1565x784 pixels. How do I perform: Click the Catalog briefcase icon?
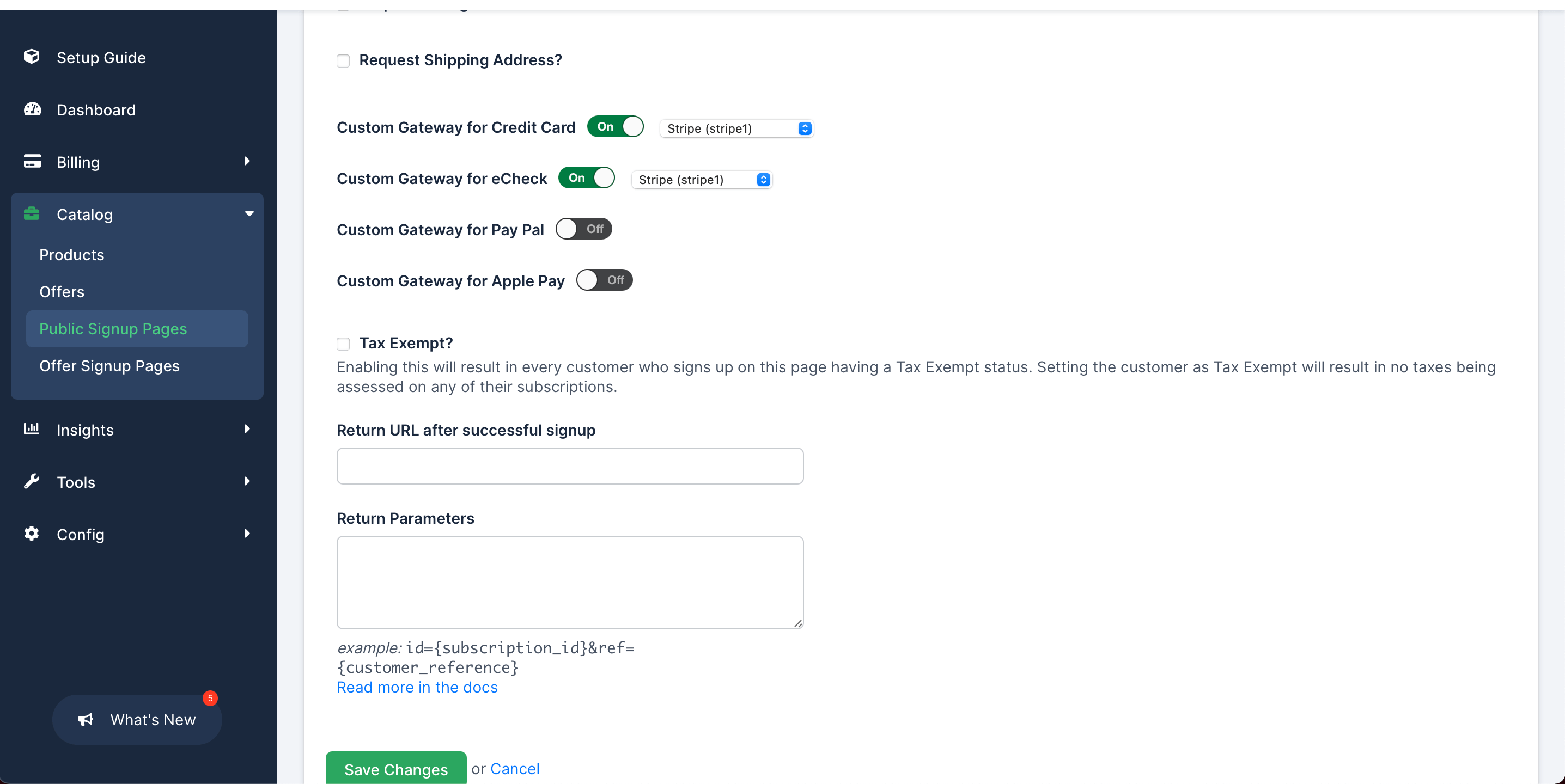(x=32, y=214)
